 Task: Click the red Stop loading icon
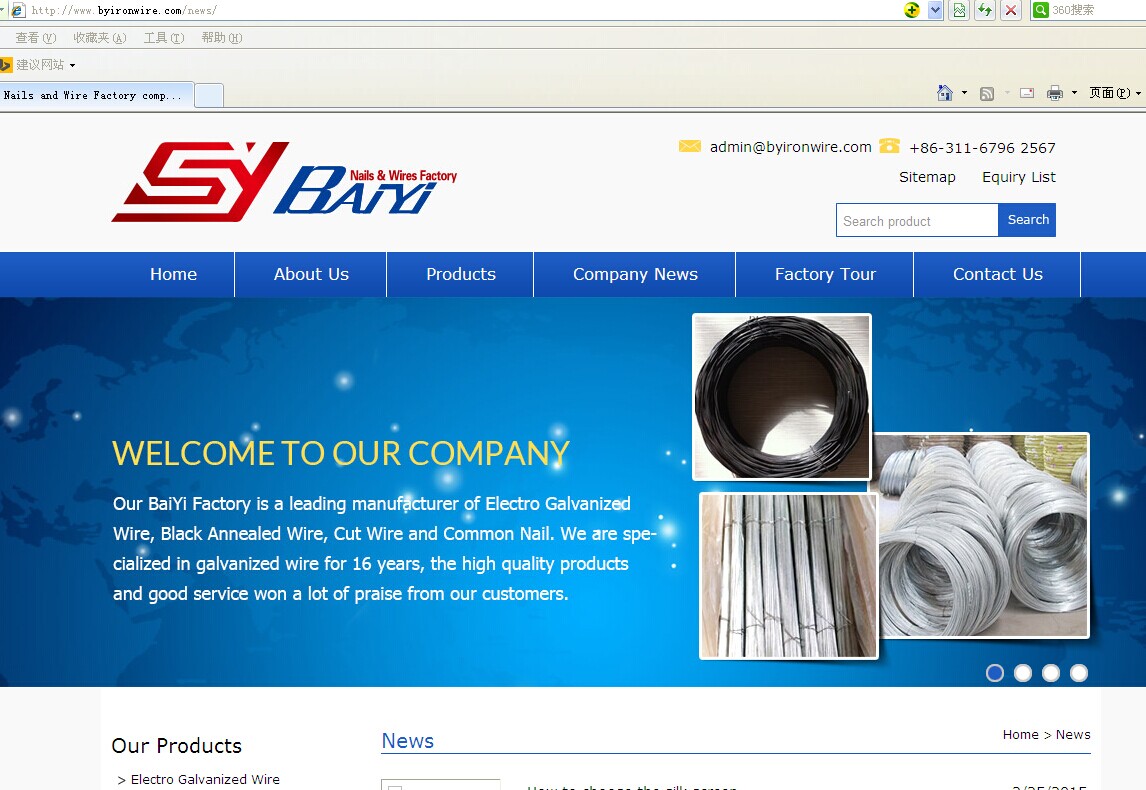click(x=1011, y=10)
